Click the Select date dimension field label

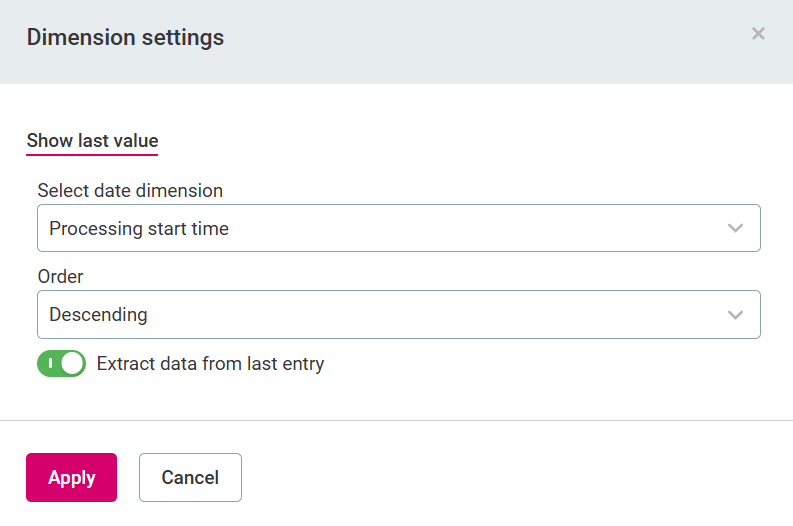pyautogui.click(x=130, y=190)
